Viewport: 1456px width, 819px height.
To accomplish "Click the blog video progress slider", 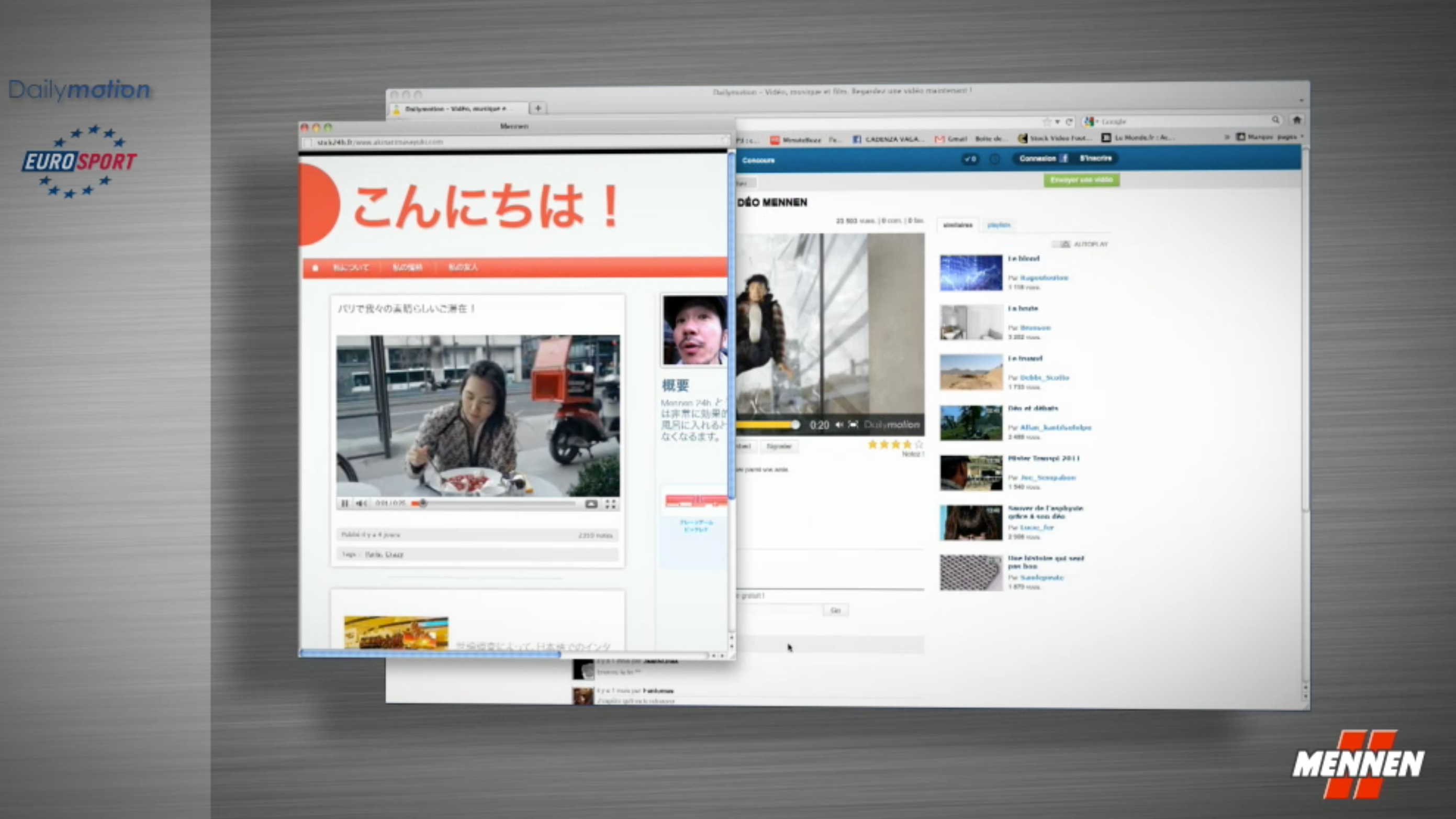I will tap(423, 503).
